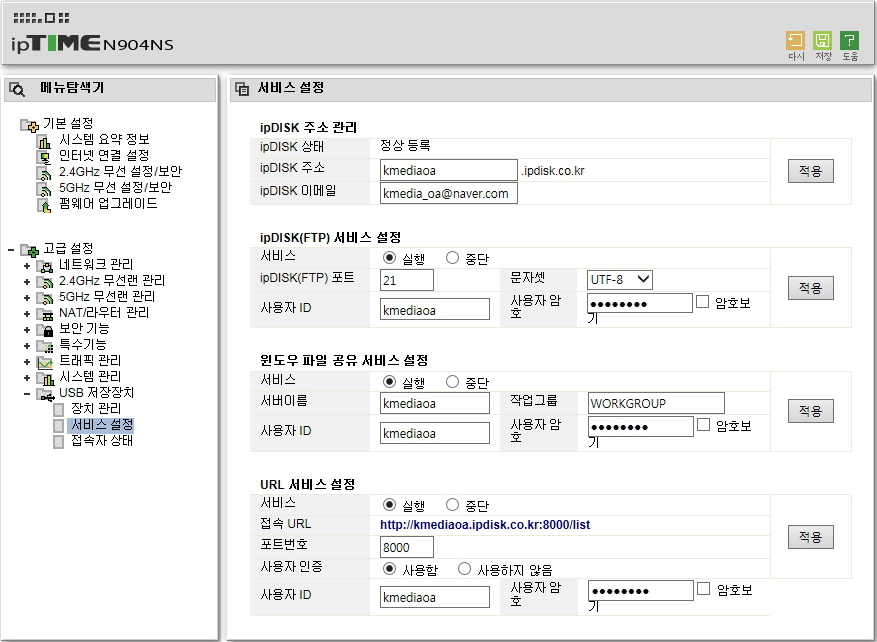Viewport: 877px width, 642px height.
Task: Click the 다시 (reload) icon in header
Action: [795, 41]
